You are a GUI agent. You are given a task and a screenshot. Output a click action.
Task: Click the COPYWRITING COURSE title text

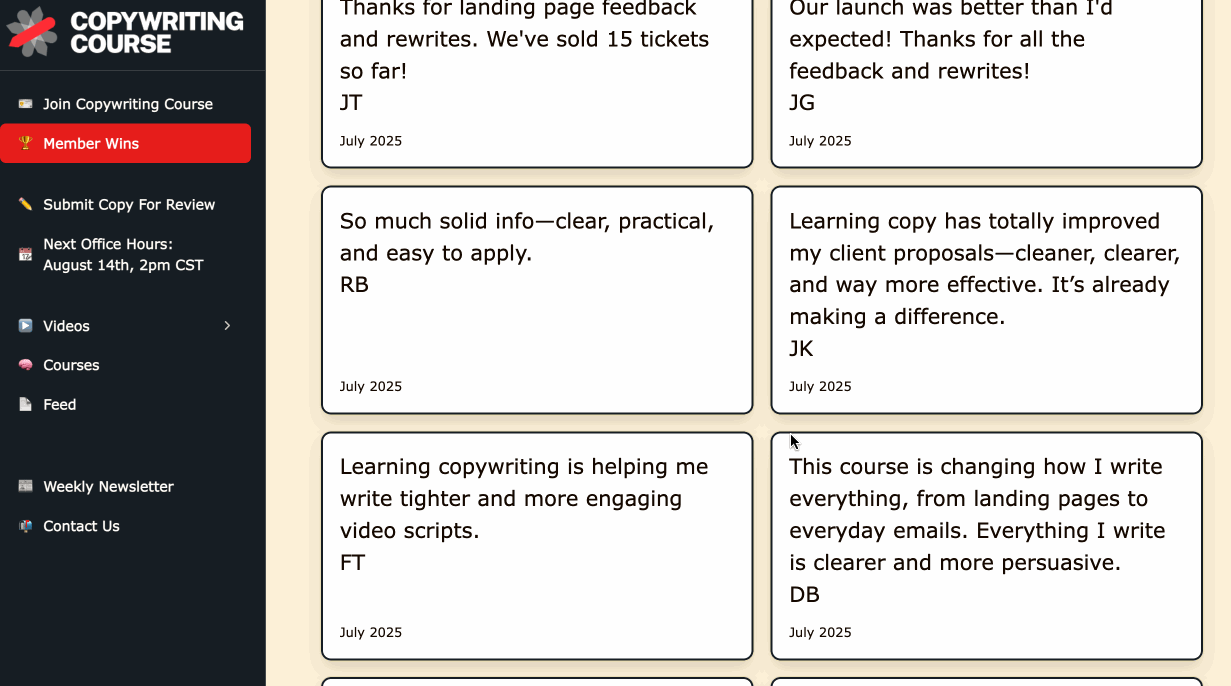click(x=157, y=33)
